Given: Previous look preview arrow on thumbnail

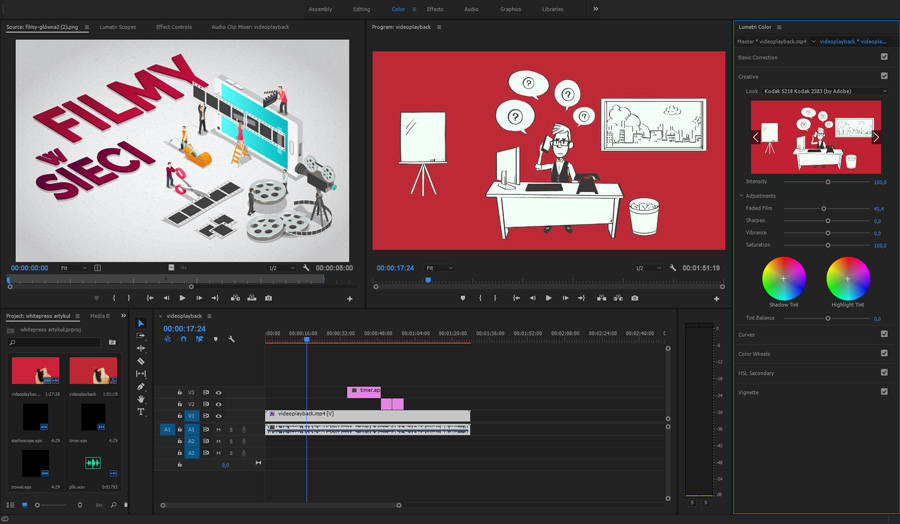Looking at the screenshot, I should click(756, 137).
